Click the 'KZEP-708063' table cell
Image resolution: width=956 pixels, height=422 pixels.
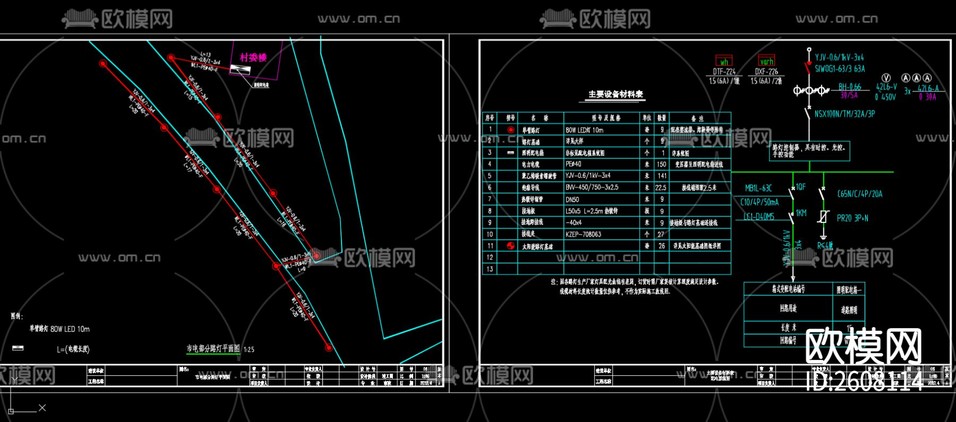[601, 234]
